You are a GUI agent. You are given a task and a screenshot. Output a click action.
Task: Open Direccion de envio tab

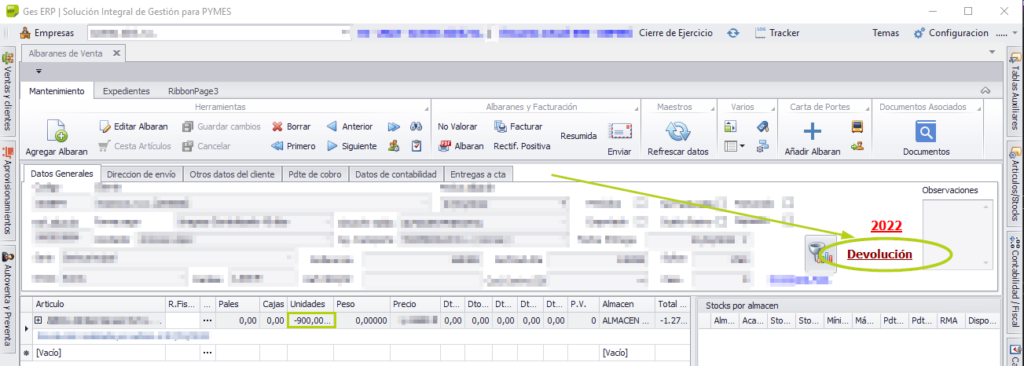point(142,174)
